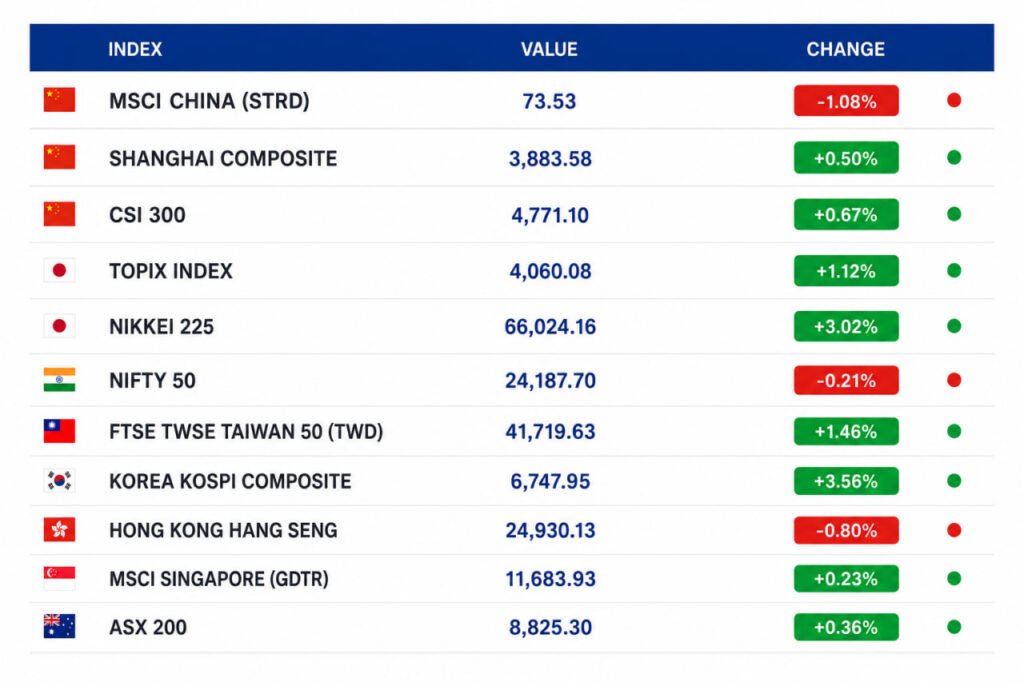Click the -0.21% change badge

846,380
